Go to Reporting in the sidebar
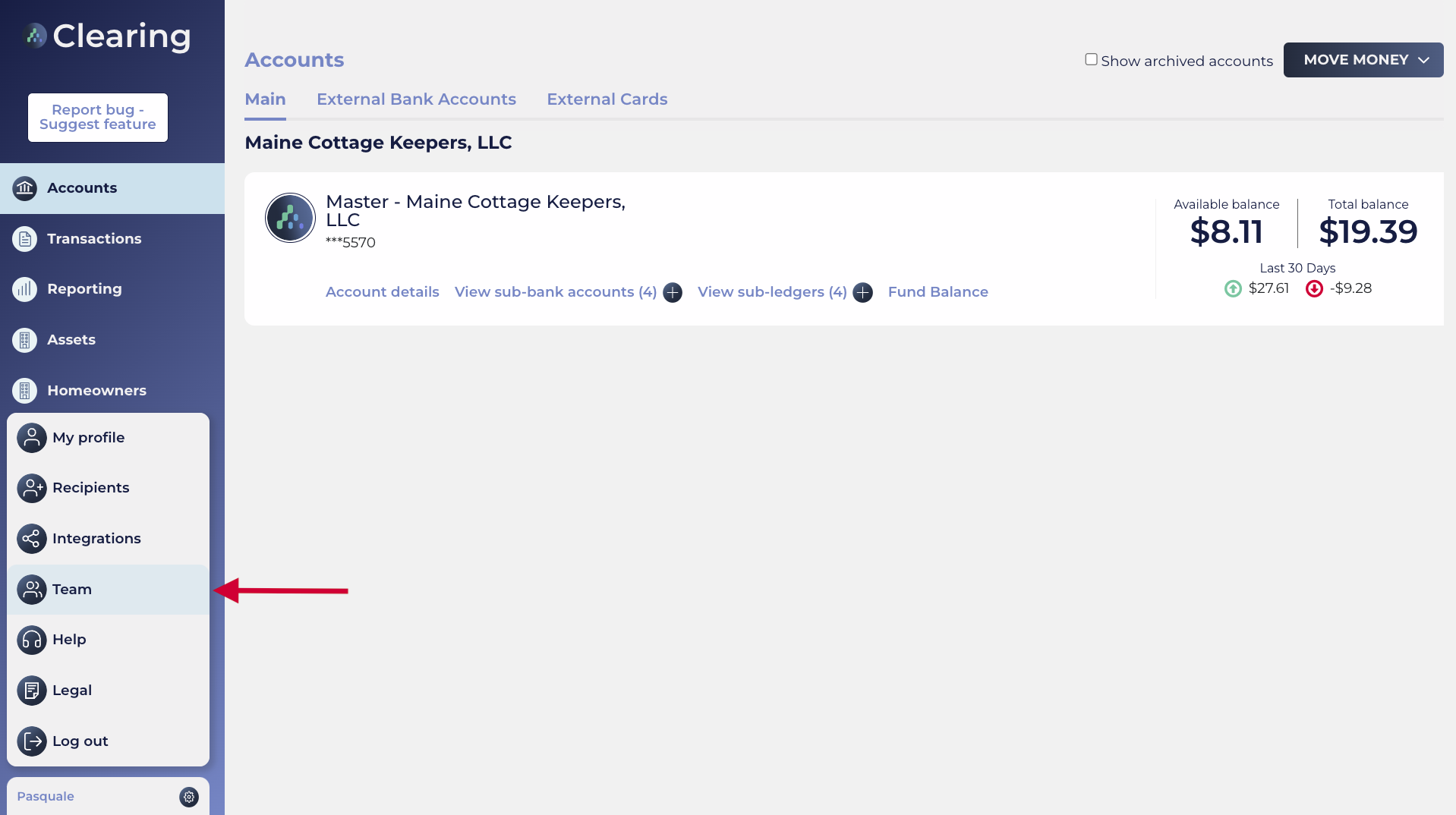 (112, 289)
